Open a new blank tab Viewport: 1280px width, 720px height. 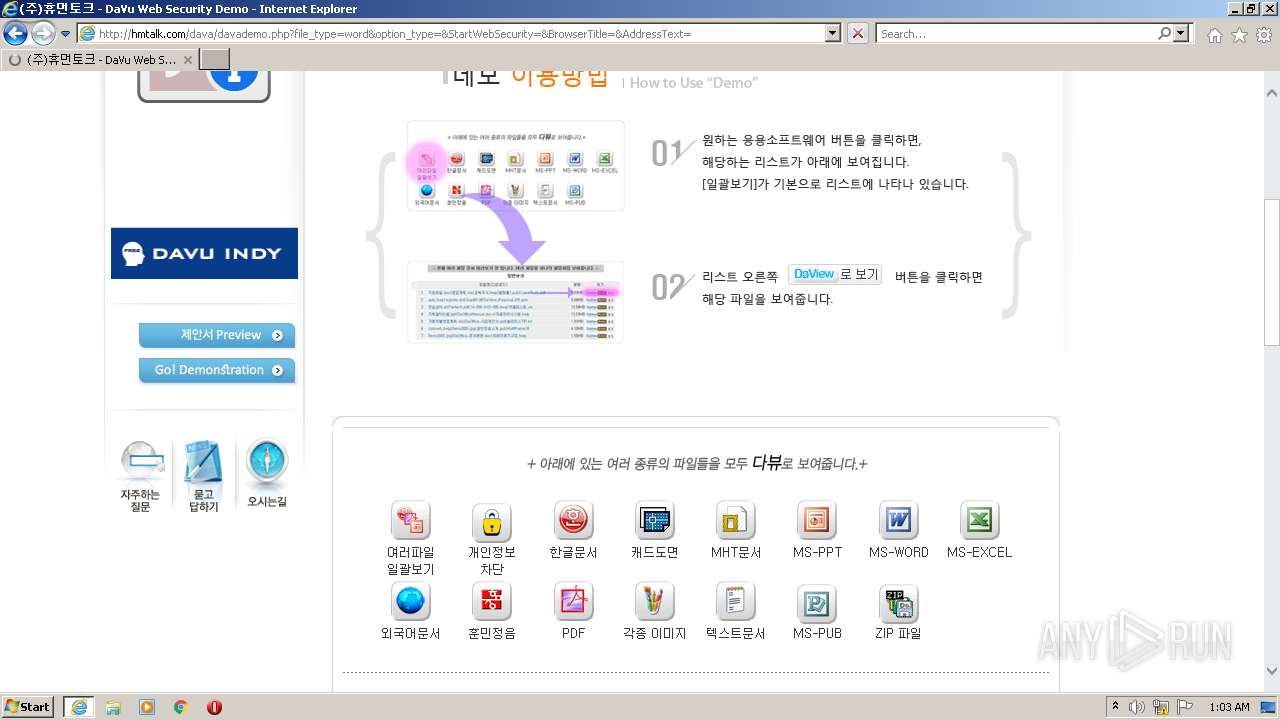pyautogui.click(x=215, y=59)
